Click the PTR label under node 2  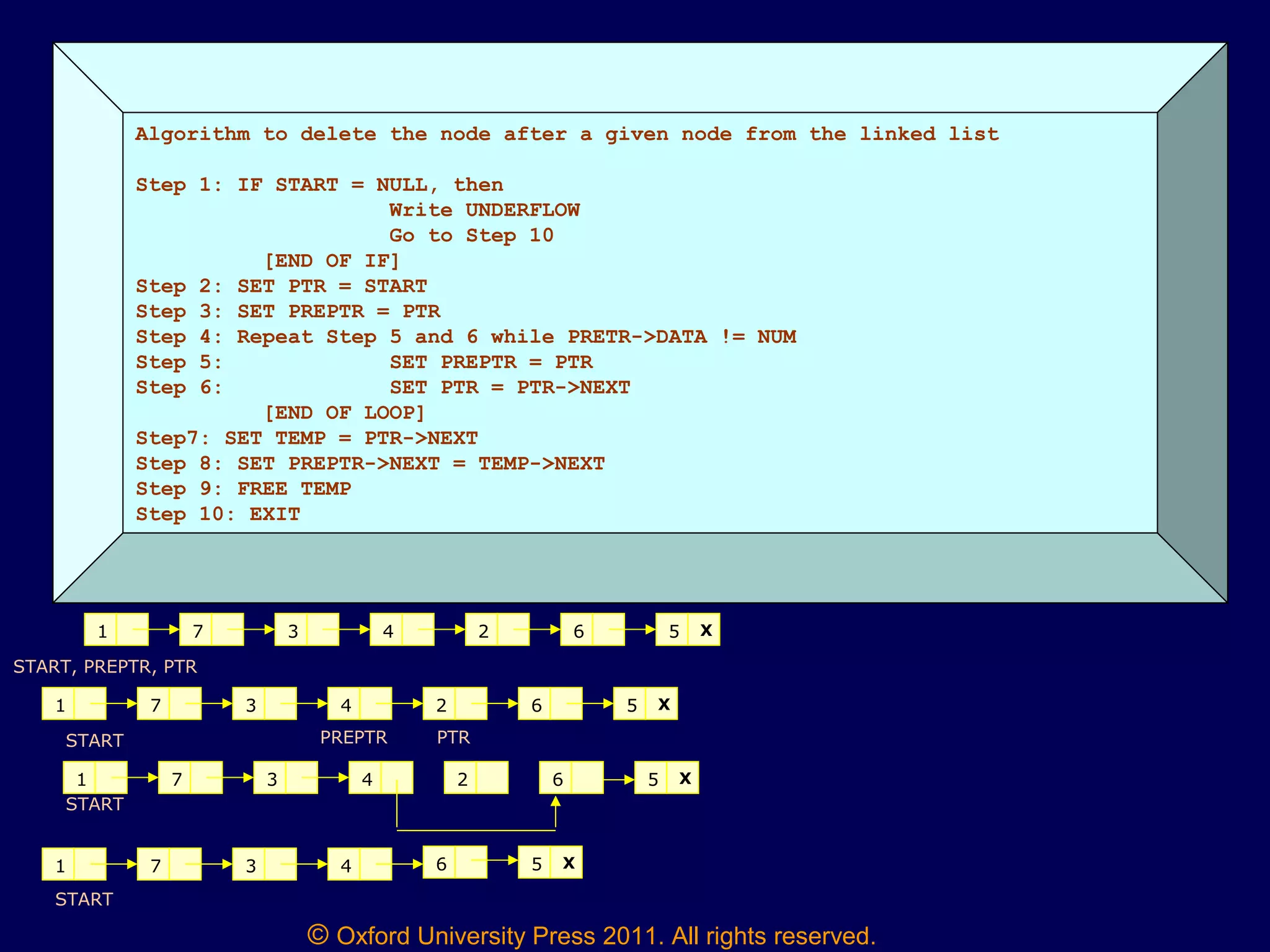[453, 738]
